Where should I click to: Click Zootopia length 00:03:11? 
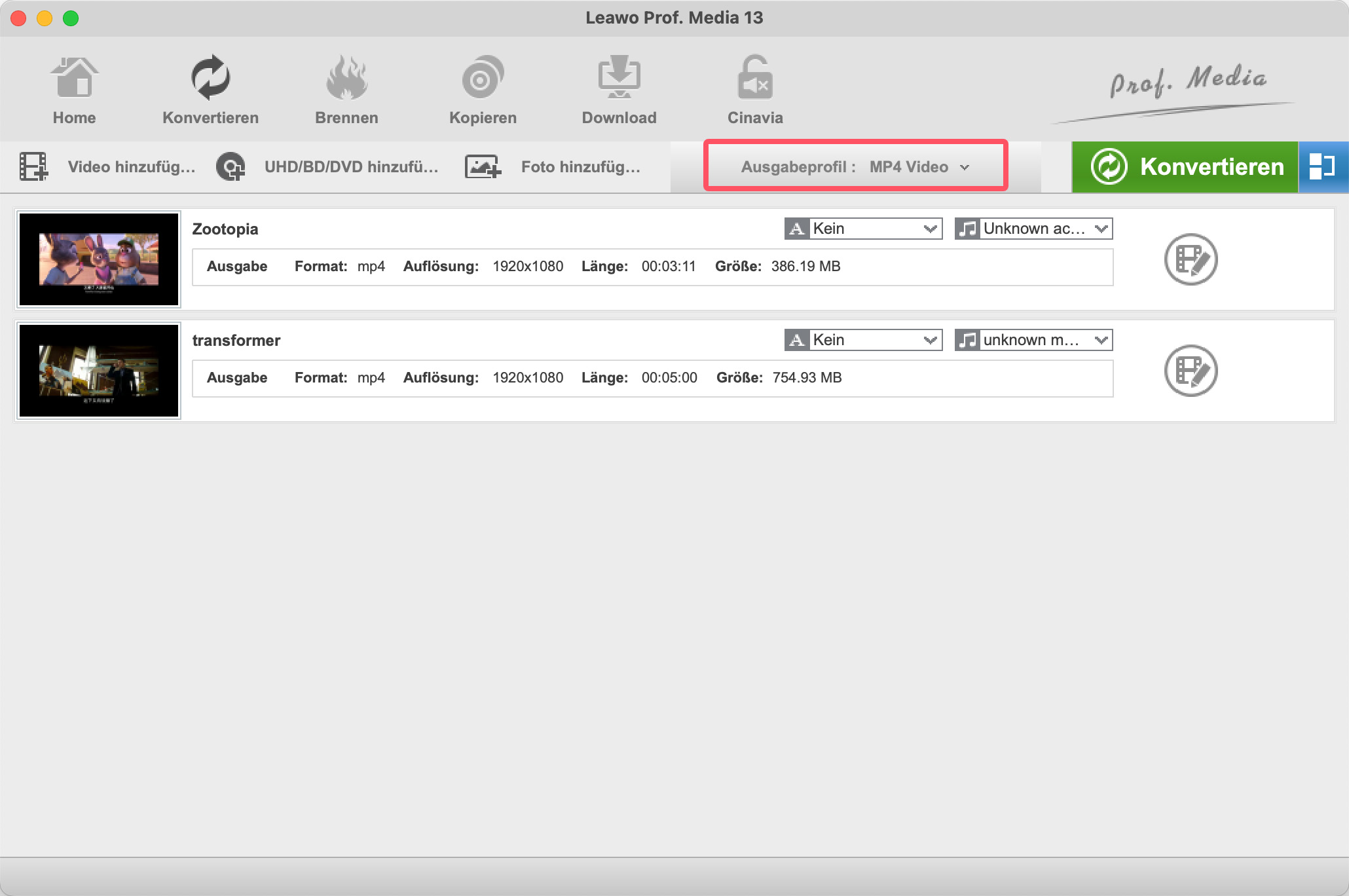(669, 267)
